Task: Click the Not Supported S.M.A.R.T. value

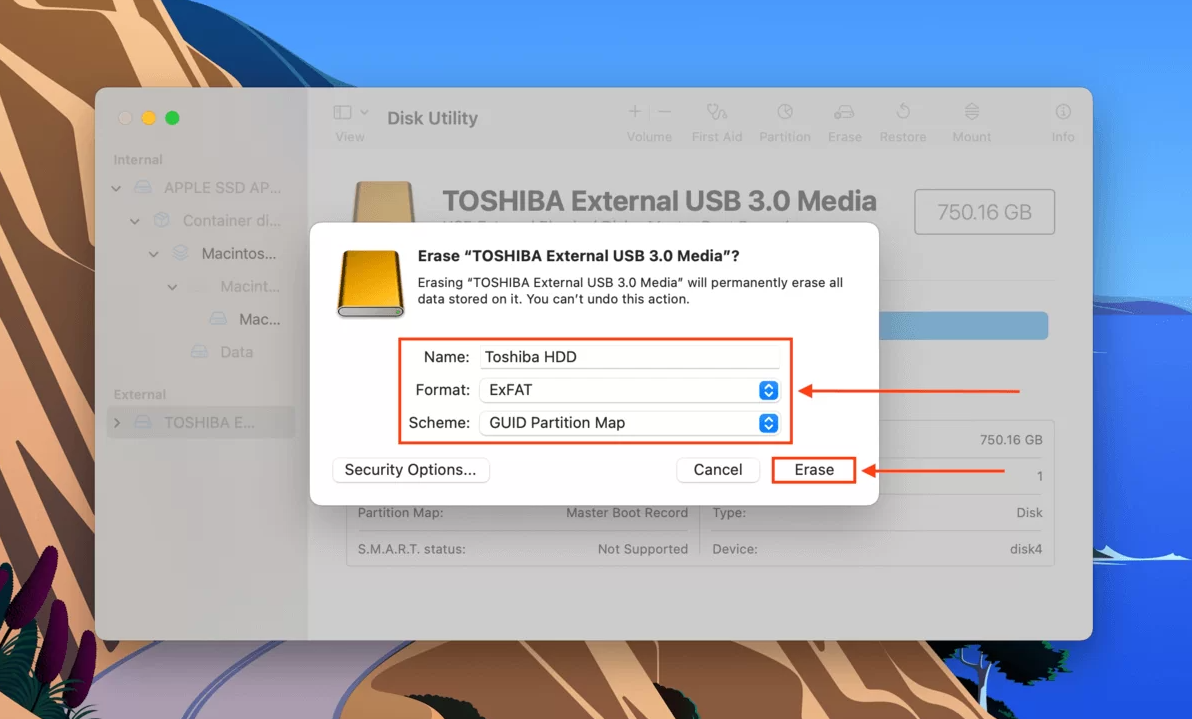Action: pos(642,549)
